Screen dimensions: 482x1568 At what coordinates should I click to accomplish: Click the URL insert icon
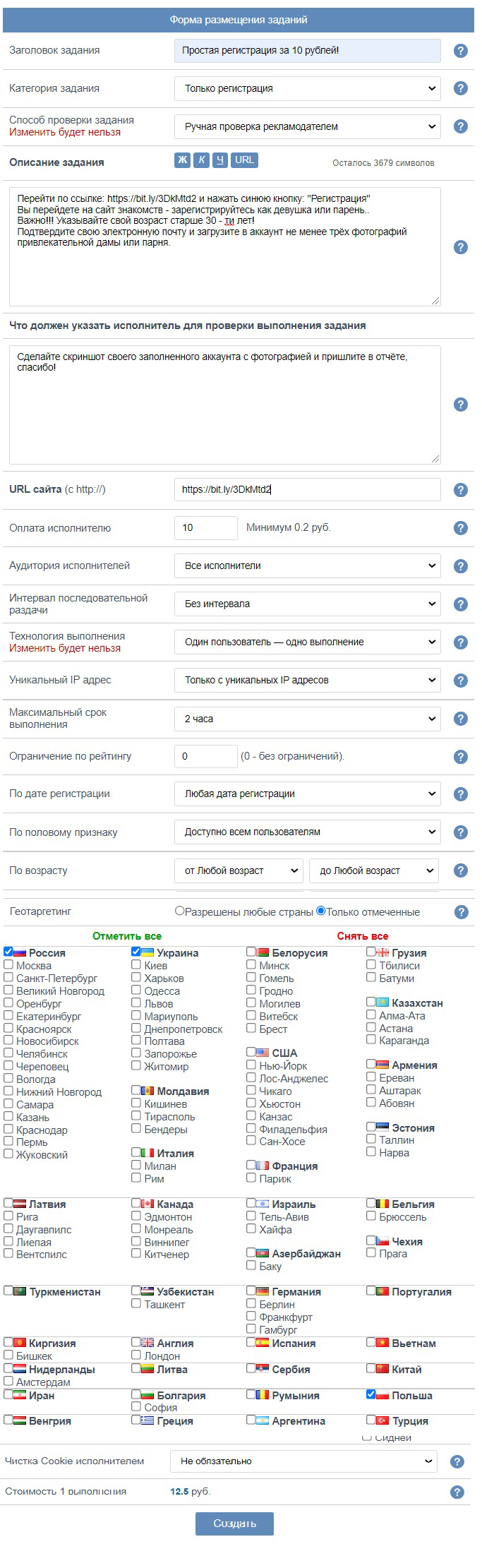click(x=244, y=160)
